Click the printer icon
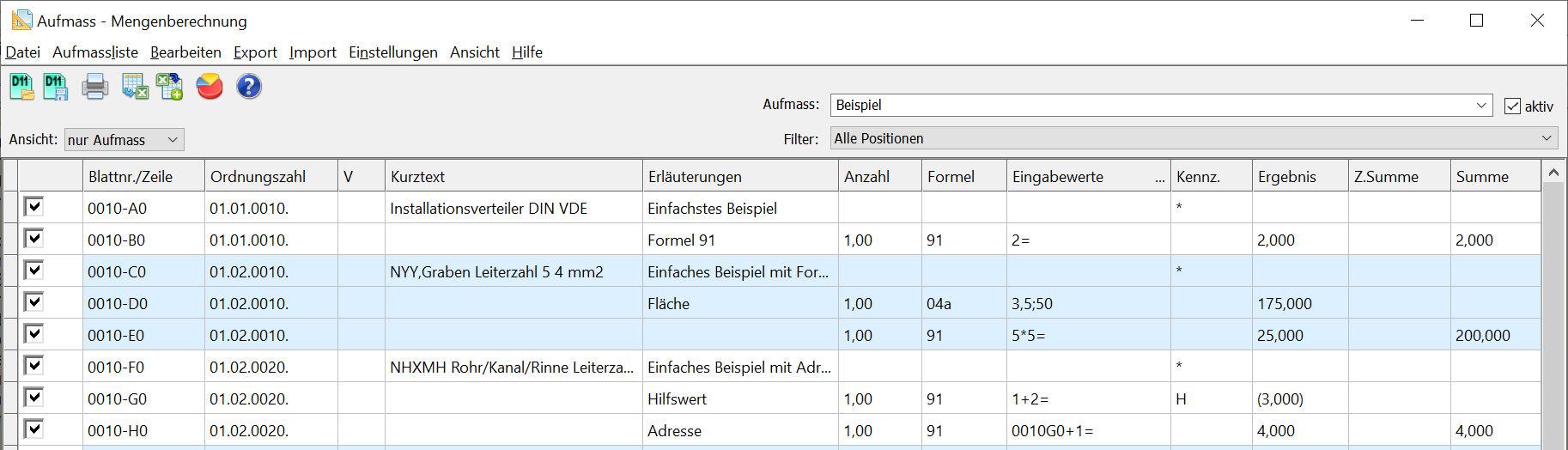 click(x=94, y=87)
